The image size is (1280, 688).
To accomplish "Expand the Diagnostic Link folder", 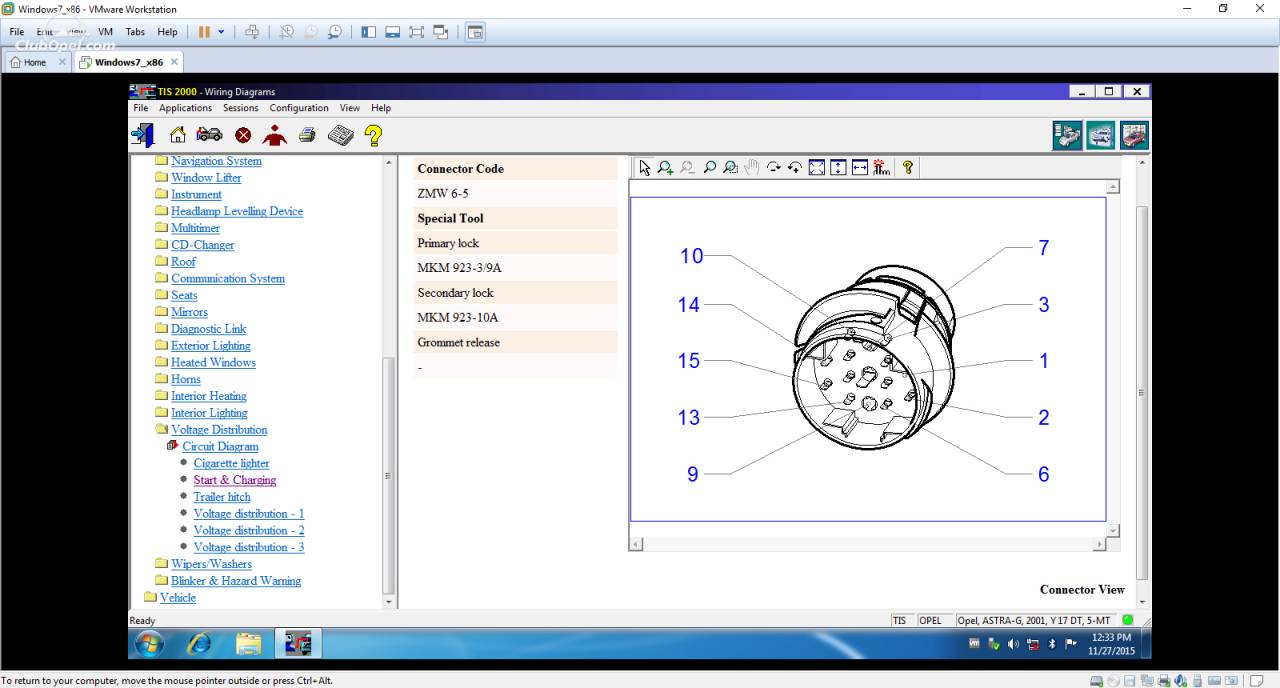I will [x=162, y=329].
